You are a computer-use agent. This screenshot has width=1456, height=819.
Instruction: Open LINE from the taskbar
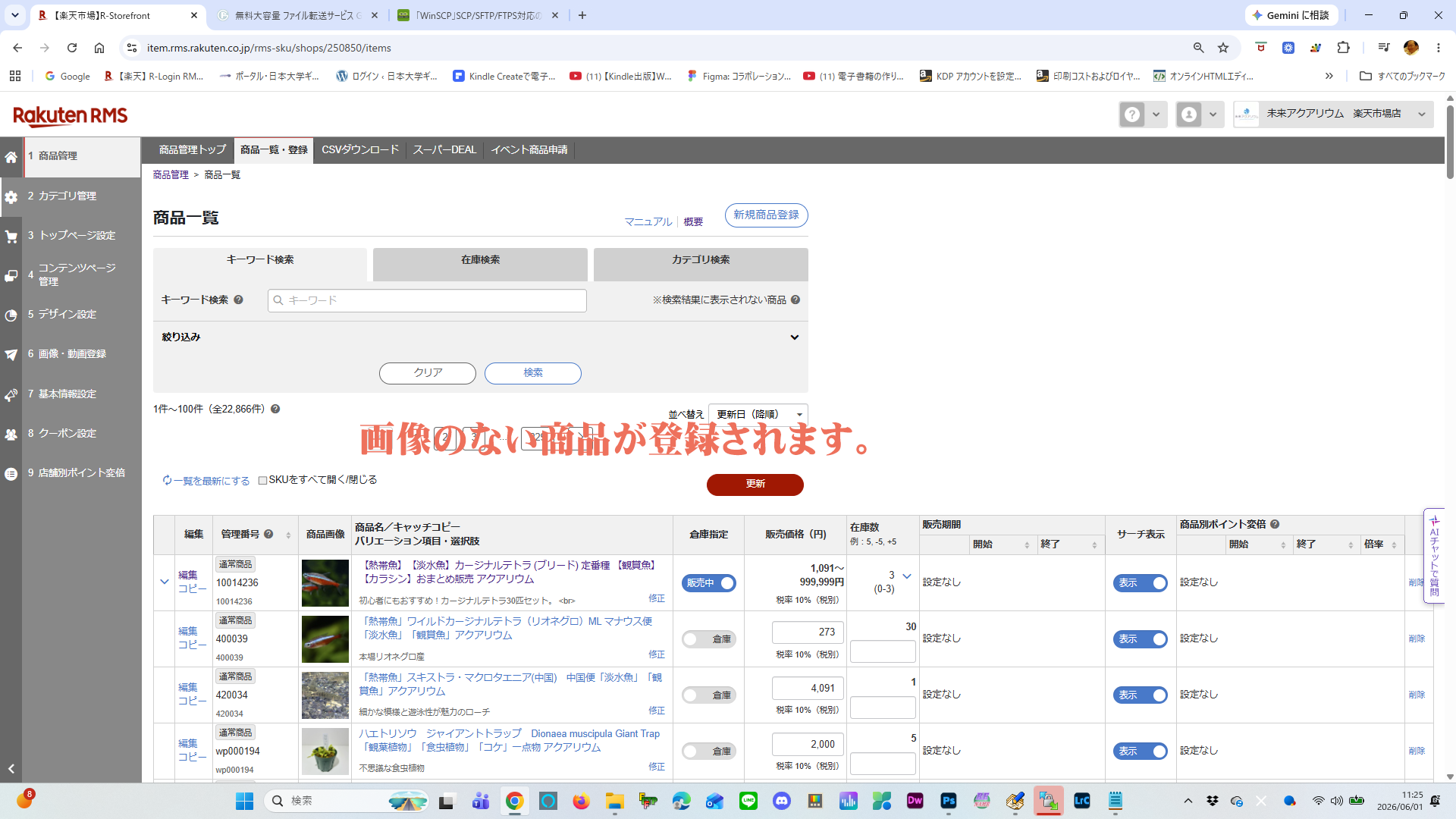click(x=748, y=801)
